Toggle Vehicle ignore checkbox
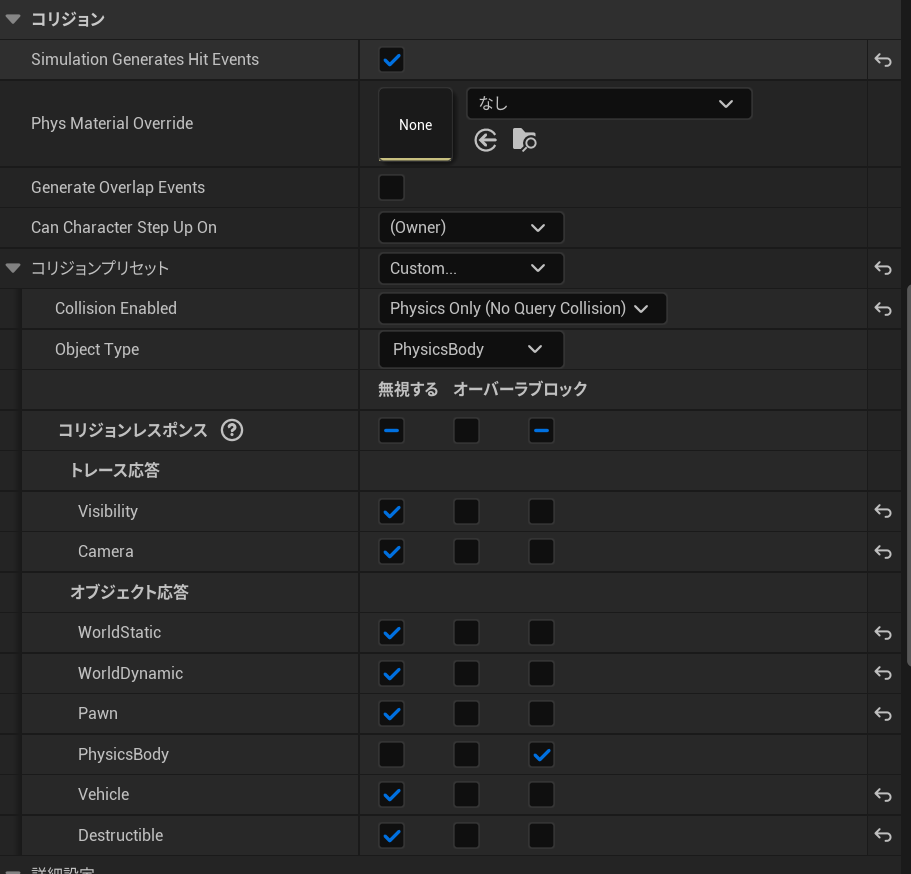Viewport: 911px width, 874px height. [x=392, y=794]
